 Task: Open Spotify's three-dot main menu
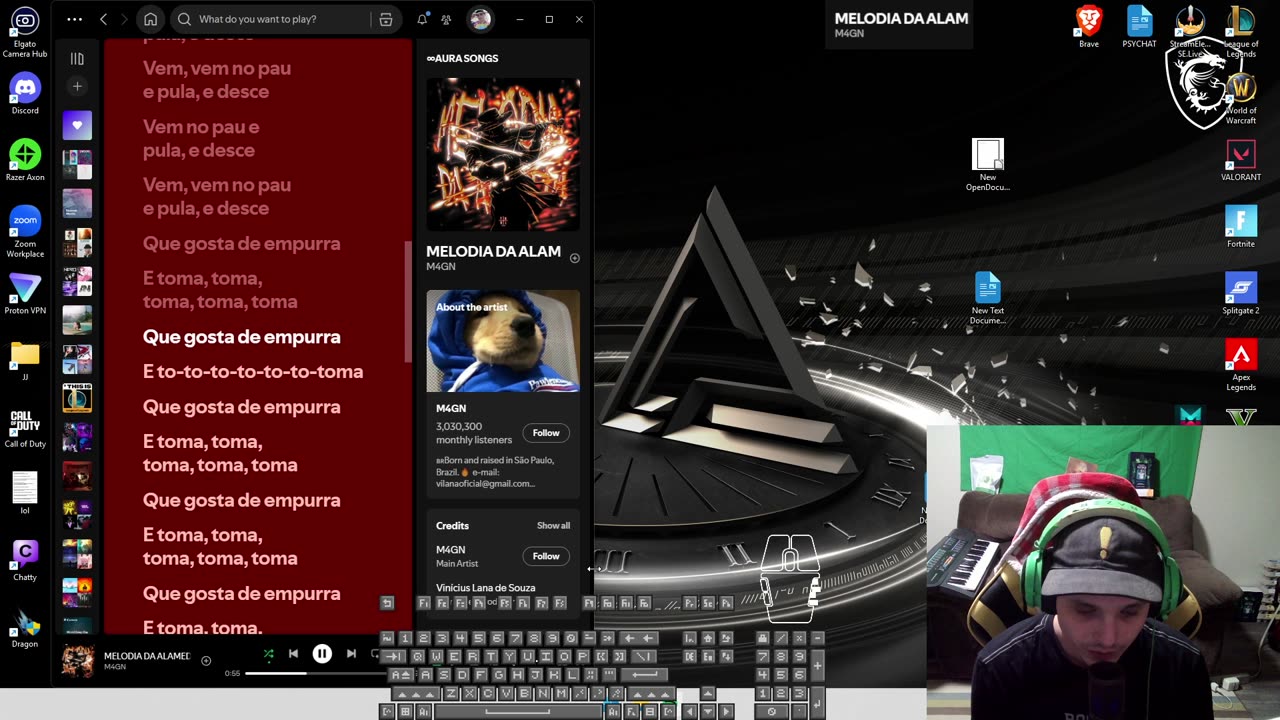[x=75, y=19]
